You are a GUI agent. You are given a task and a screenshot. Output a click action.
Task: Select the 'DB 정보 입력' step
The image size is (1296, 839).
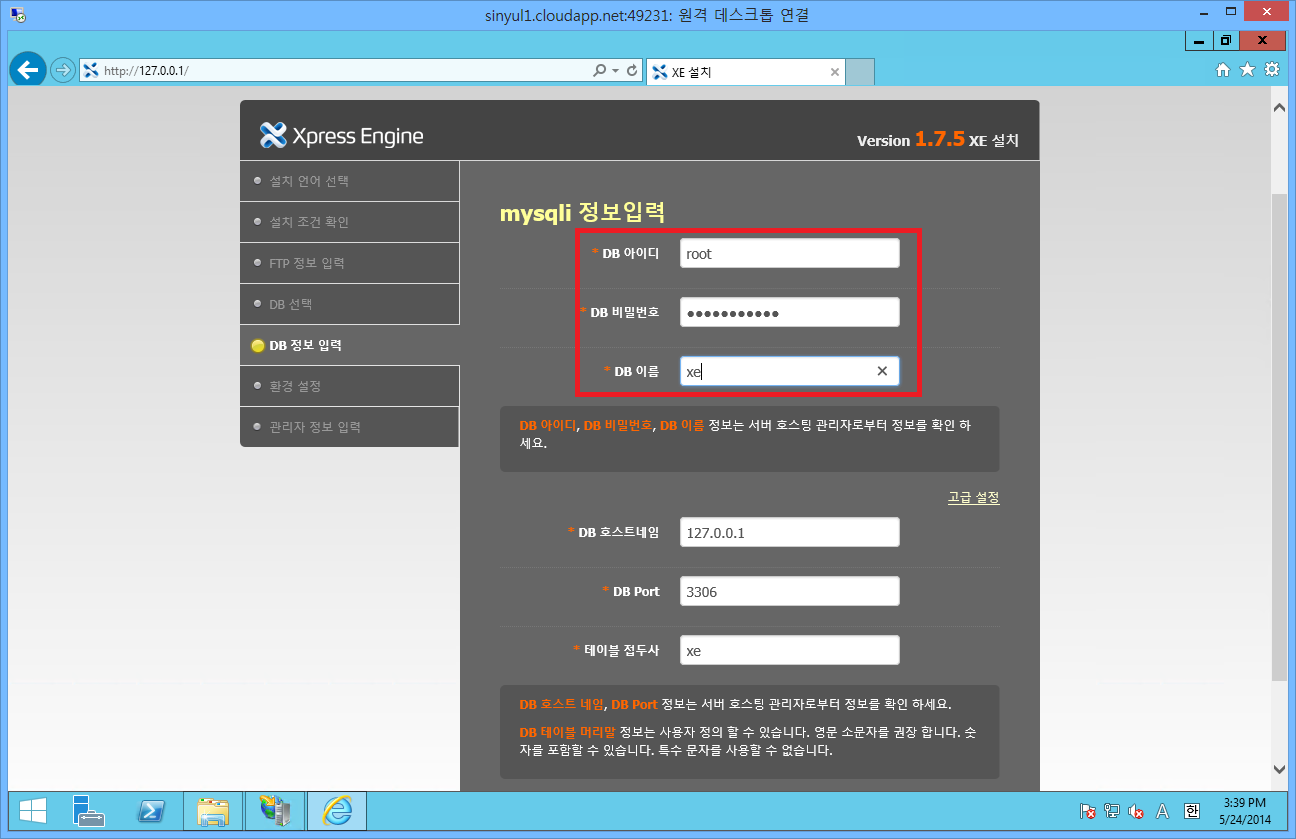coord(350,345)
